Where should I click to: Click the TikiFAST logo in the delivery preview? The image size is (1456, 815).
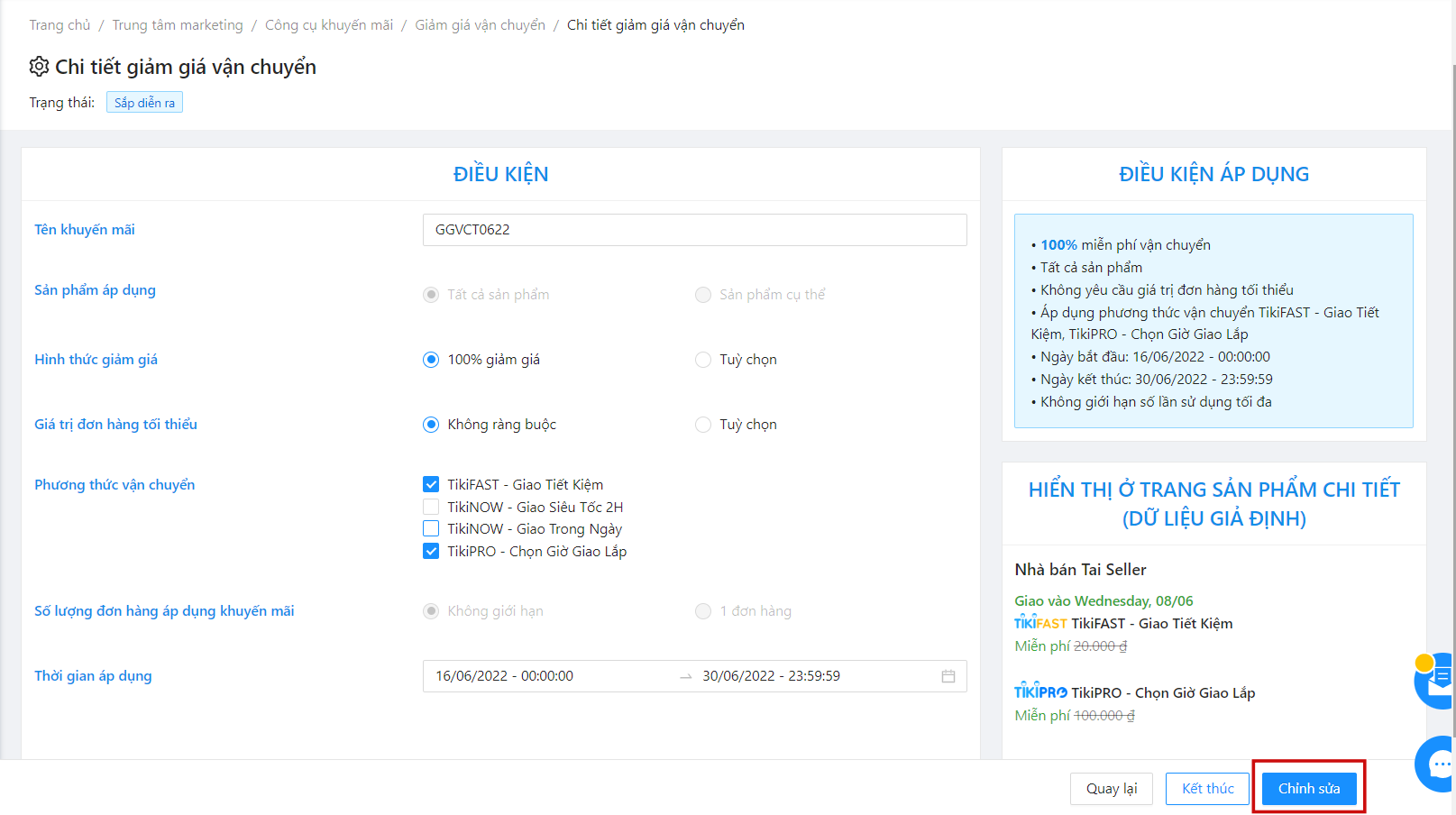[1040, 623]
